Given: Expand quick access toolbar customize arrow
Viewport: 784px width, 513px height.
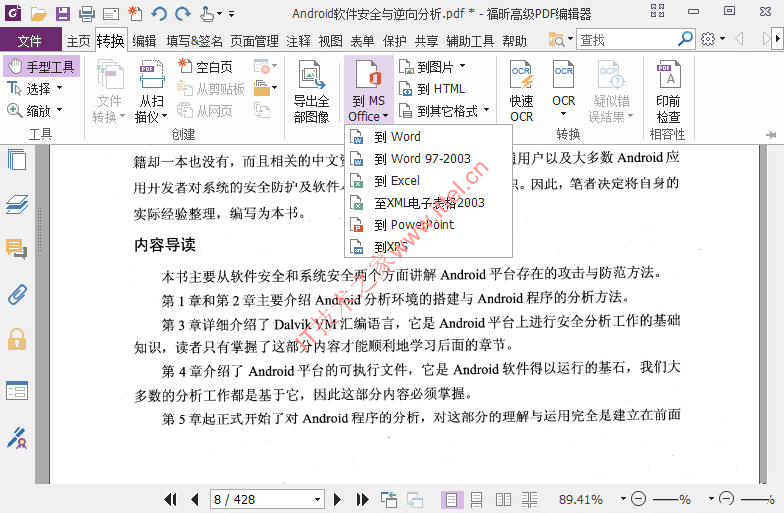Looking at the screenshot, I should pos(232,14).
